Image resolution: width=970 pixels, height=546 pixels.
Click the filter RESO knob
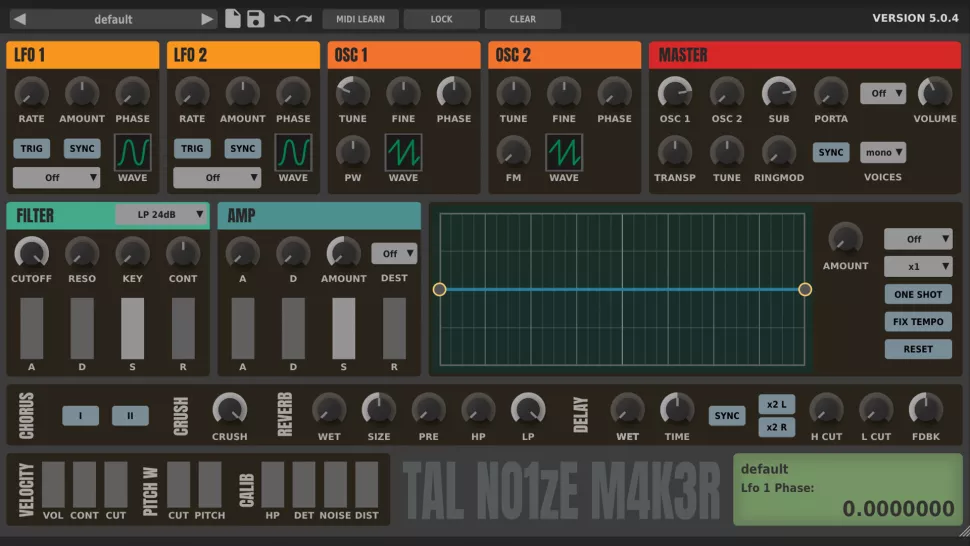pyautogui.click(x=82, y=253)
